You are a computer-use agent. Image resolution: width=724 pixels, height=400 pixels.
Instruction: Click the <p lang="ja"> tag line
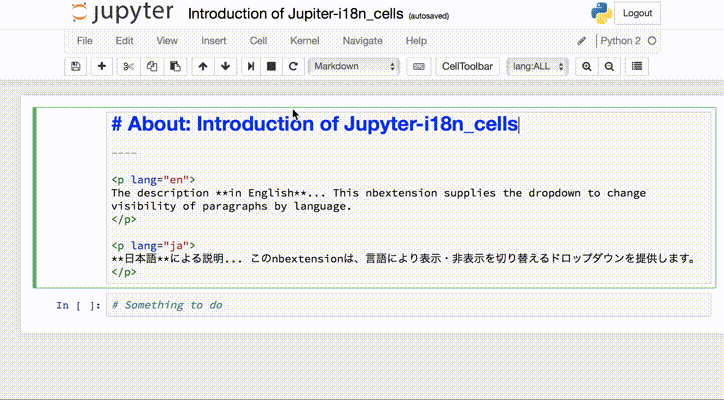153,246
